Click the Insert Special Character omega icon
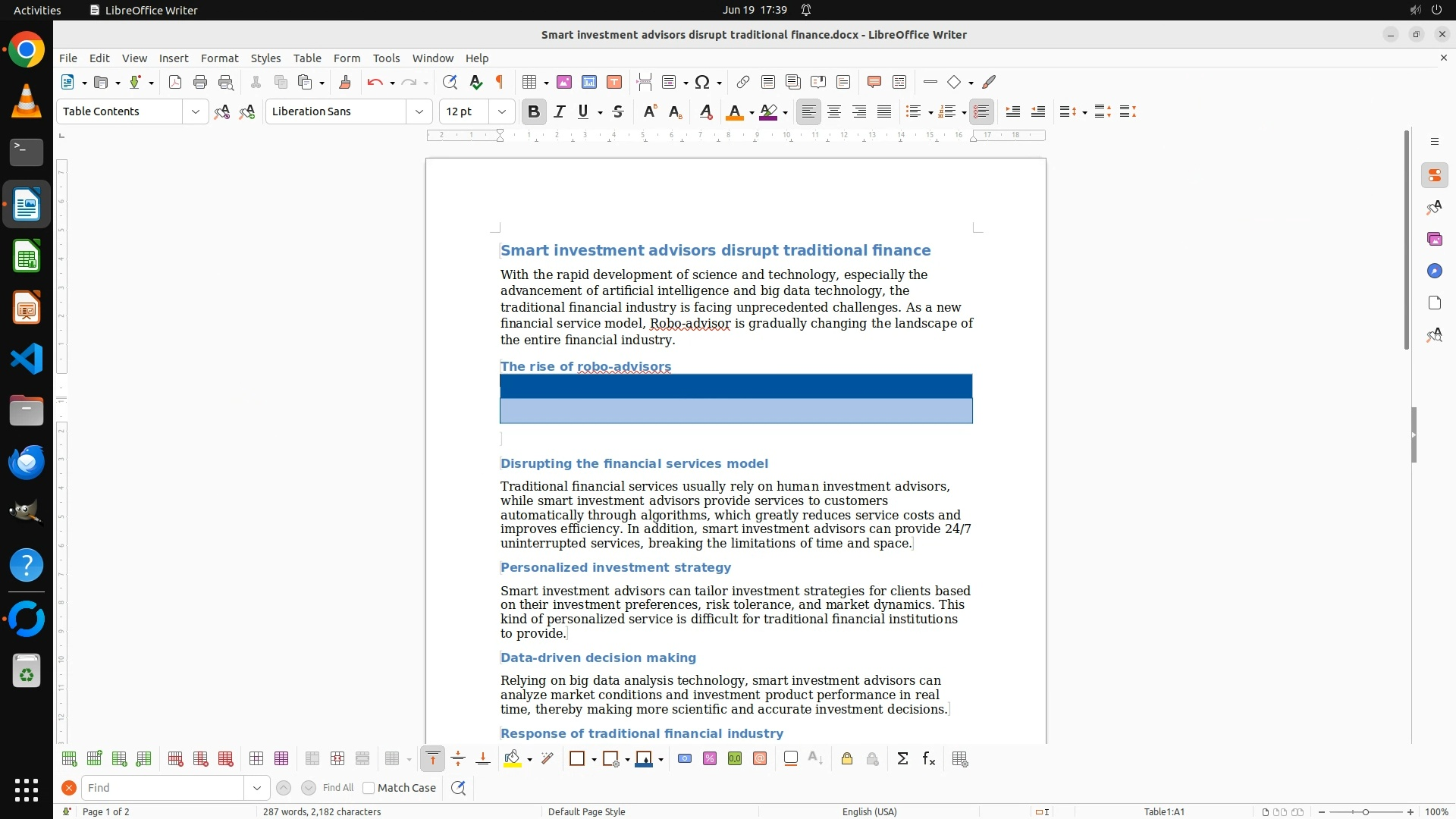 (x=702, y=82)
